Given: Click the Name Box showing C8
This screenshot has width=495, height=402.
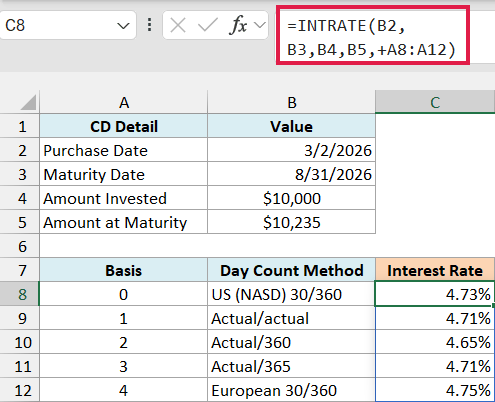Looking at the screenshot, I should (x=68, y=25).
